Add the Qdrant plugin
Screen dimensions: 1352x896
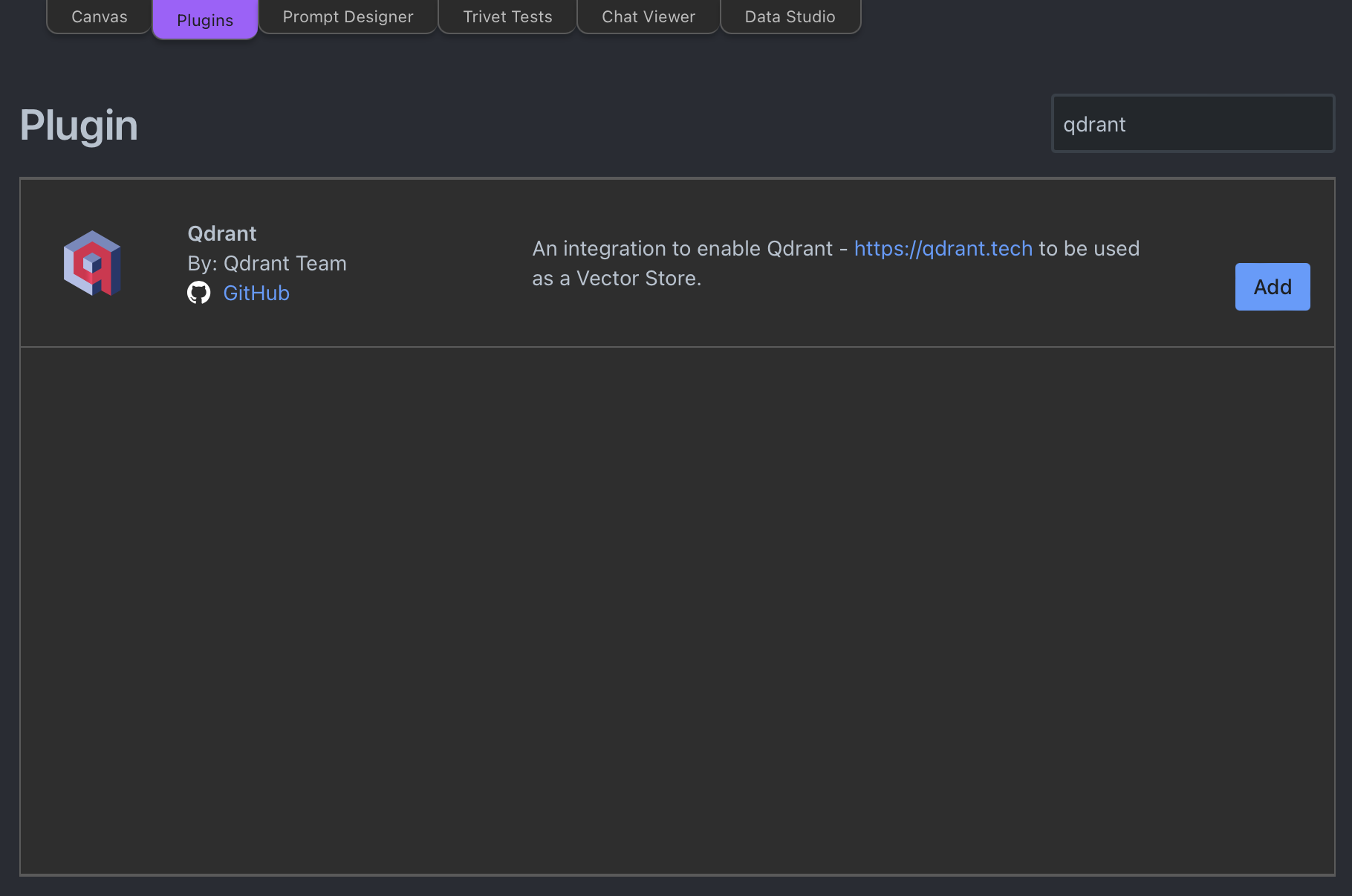click(1273, 287)
